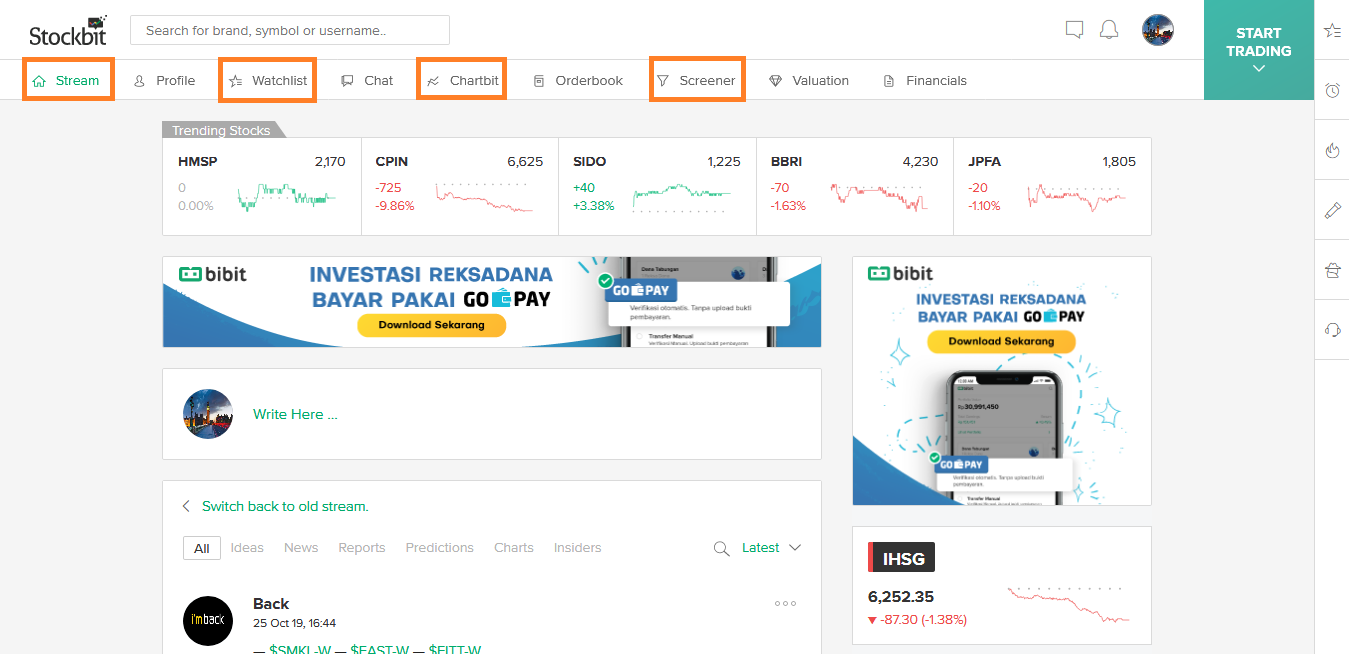Select the Reports stream filter
Viewport: 1349px width, 654px height.
point(362,548)
